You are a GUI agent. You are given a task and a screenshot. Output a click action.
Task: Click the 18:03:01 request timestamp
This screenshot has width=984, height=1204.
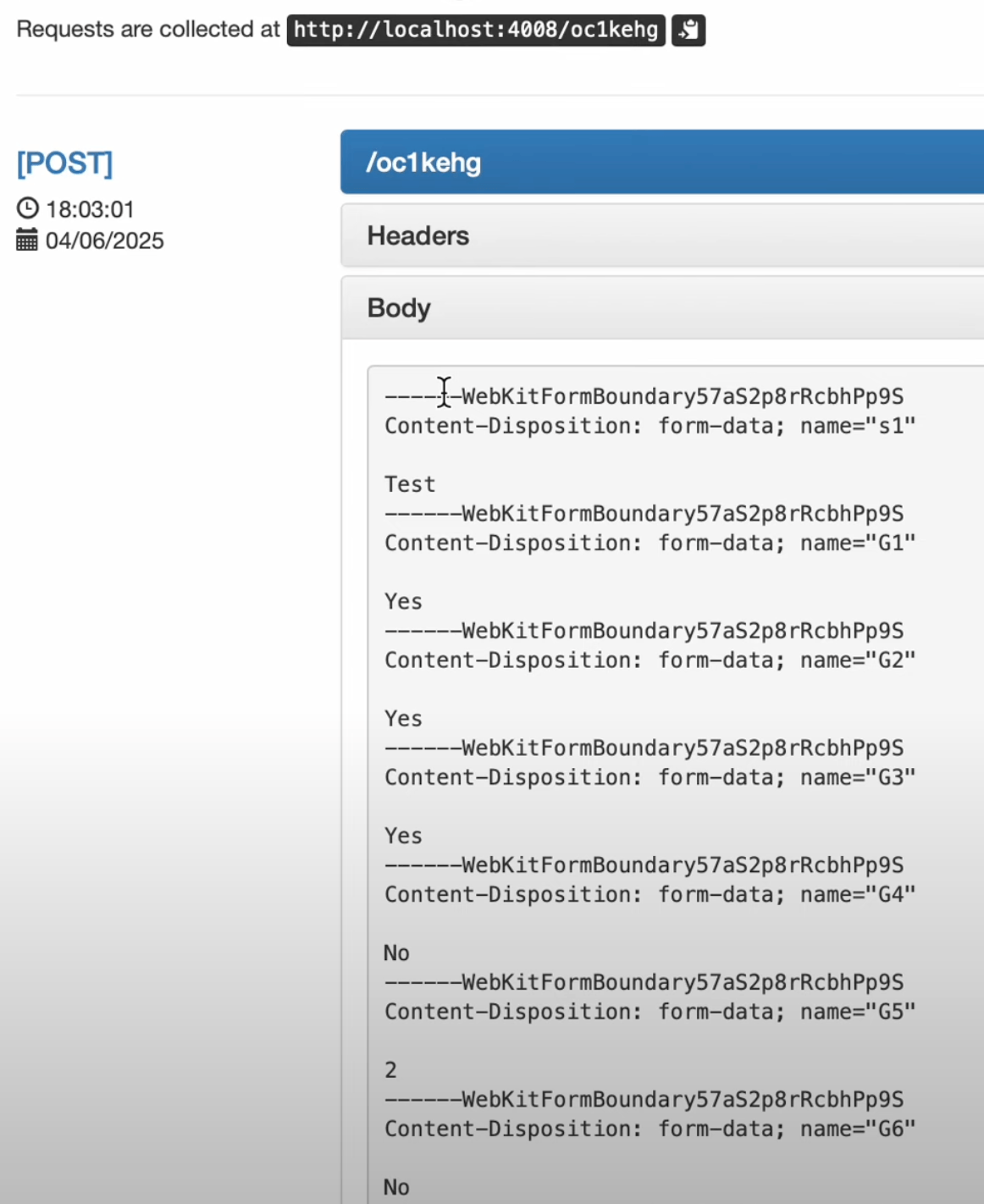[90, 209]
